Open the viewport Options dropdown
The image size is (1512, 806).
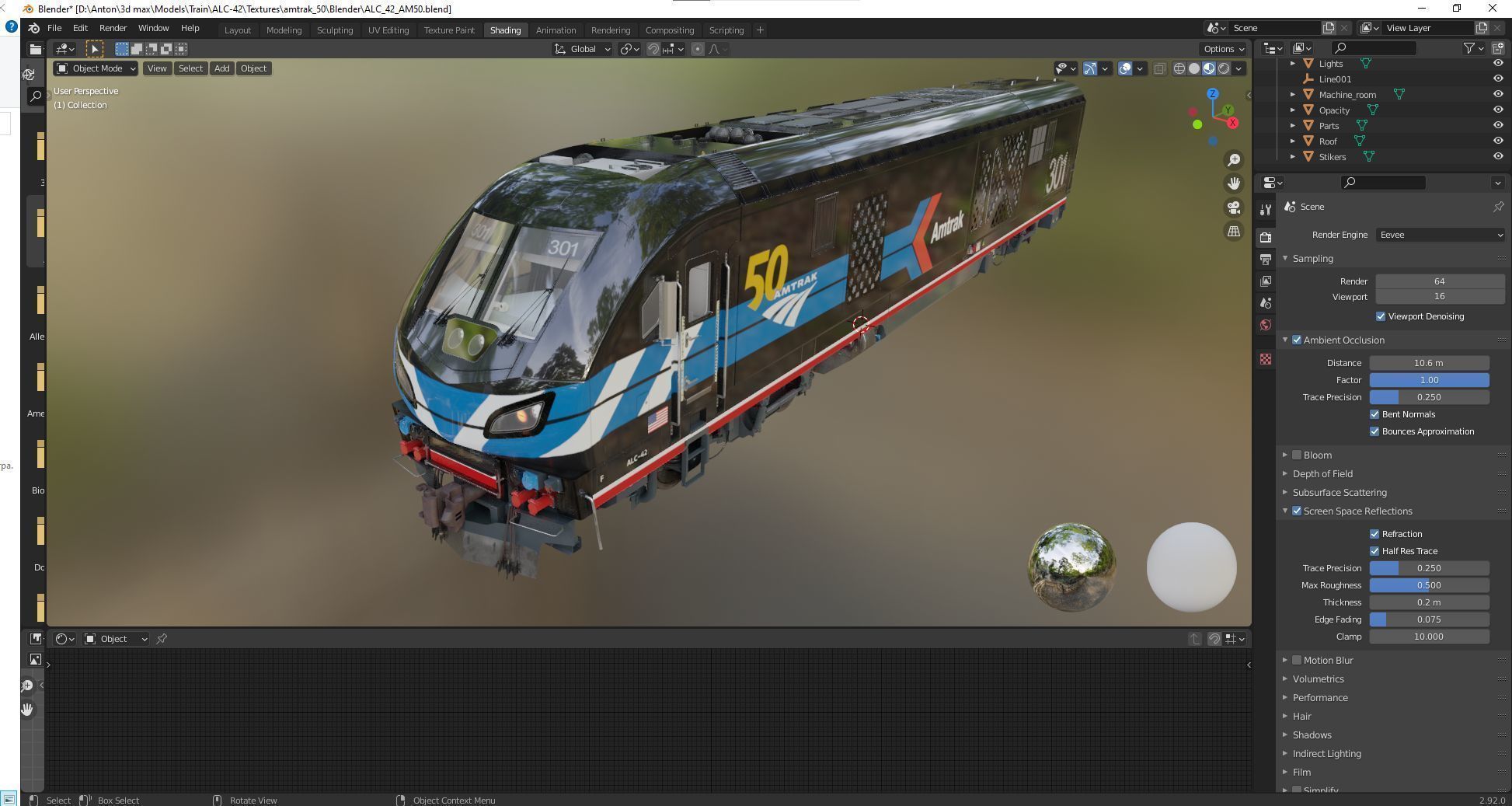tap(1224, 49)
